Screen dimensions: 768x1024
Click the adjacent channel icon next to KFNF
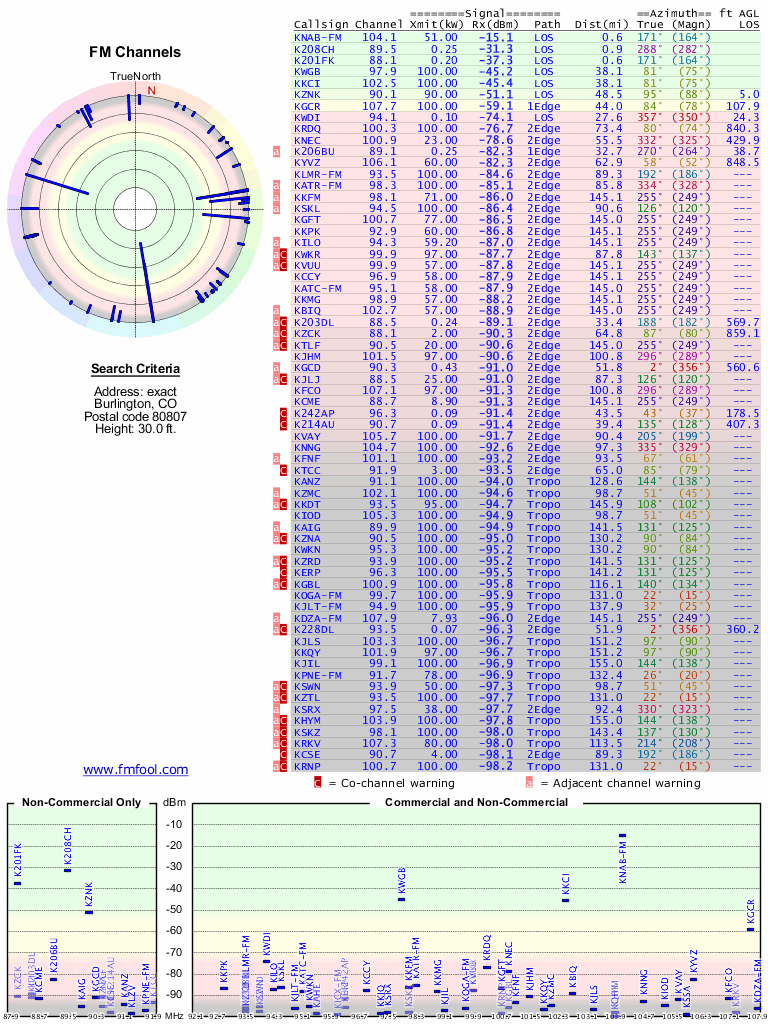(x=277, y=459)
